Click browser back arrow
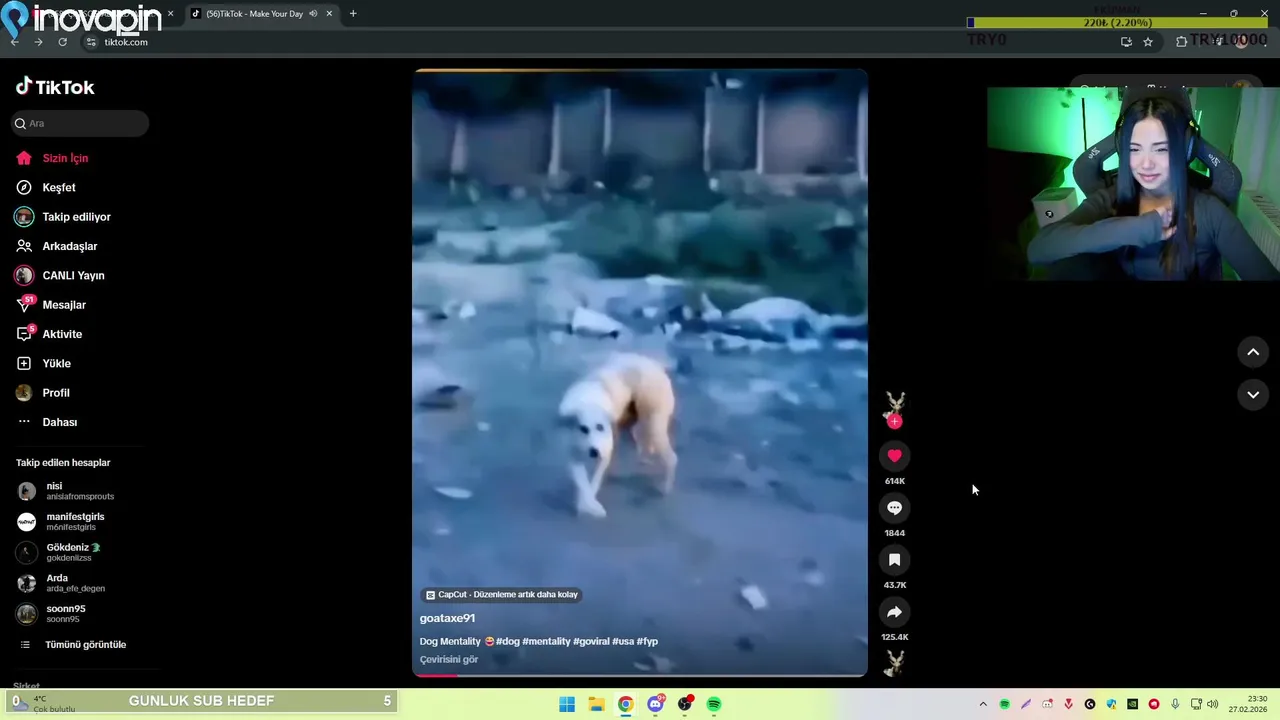1280x720 pixels. [14, 42]
